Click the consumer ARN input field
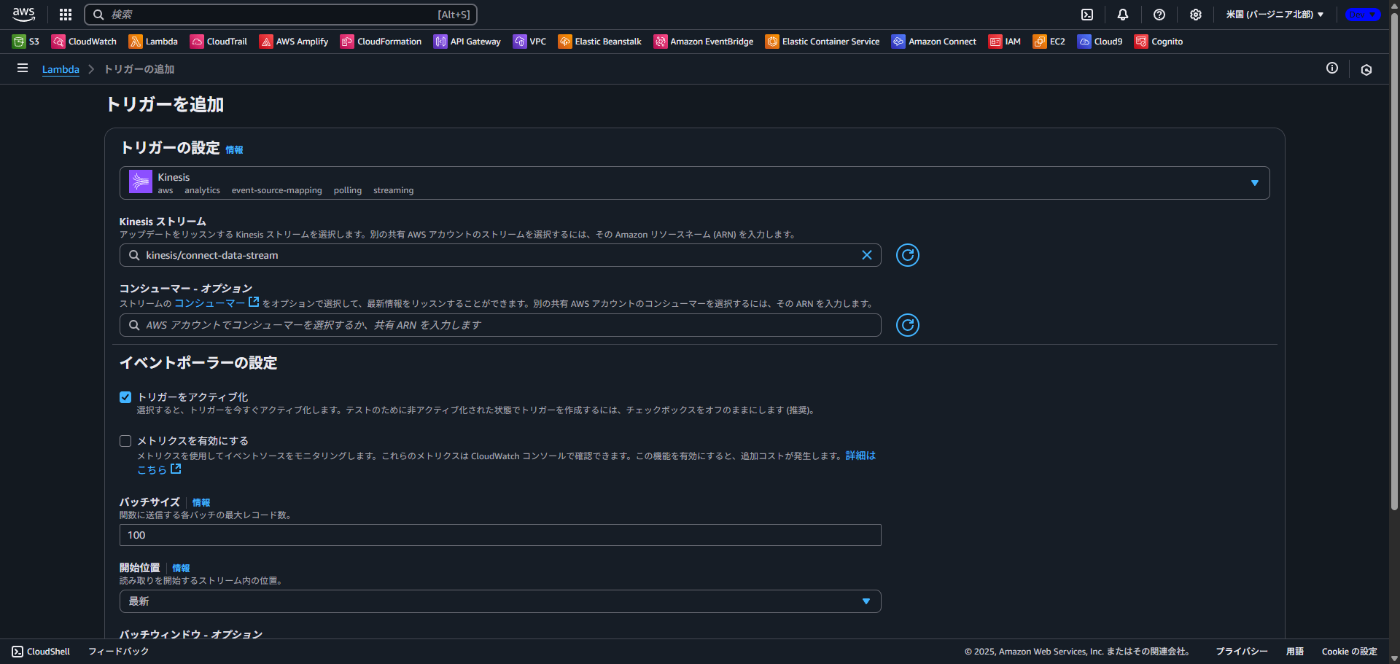1400x664 pixels. 500,325
